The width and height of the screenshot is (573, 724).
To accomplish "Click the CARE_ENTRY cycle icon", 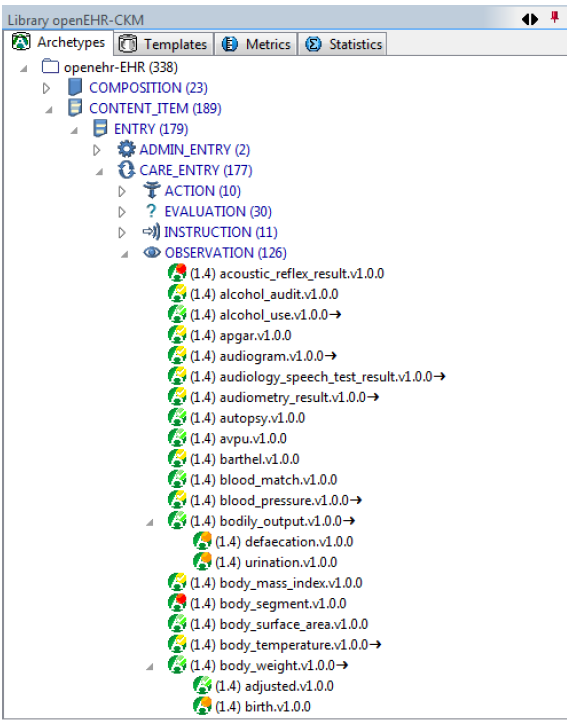I will point(126,170).
